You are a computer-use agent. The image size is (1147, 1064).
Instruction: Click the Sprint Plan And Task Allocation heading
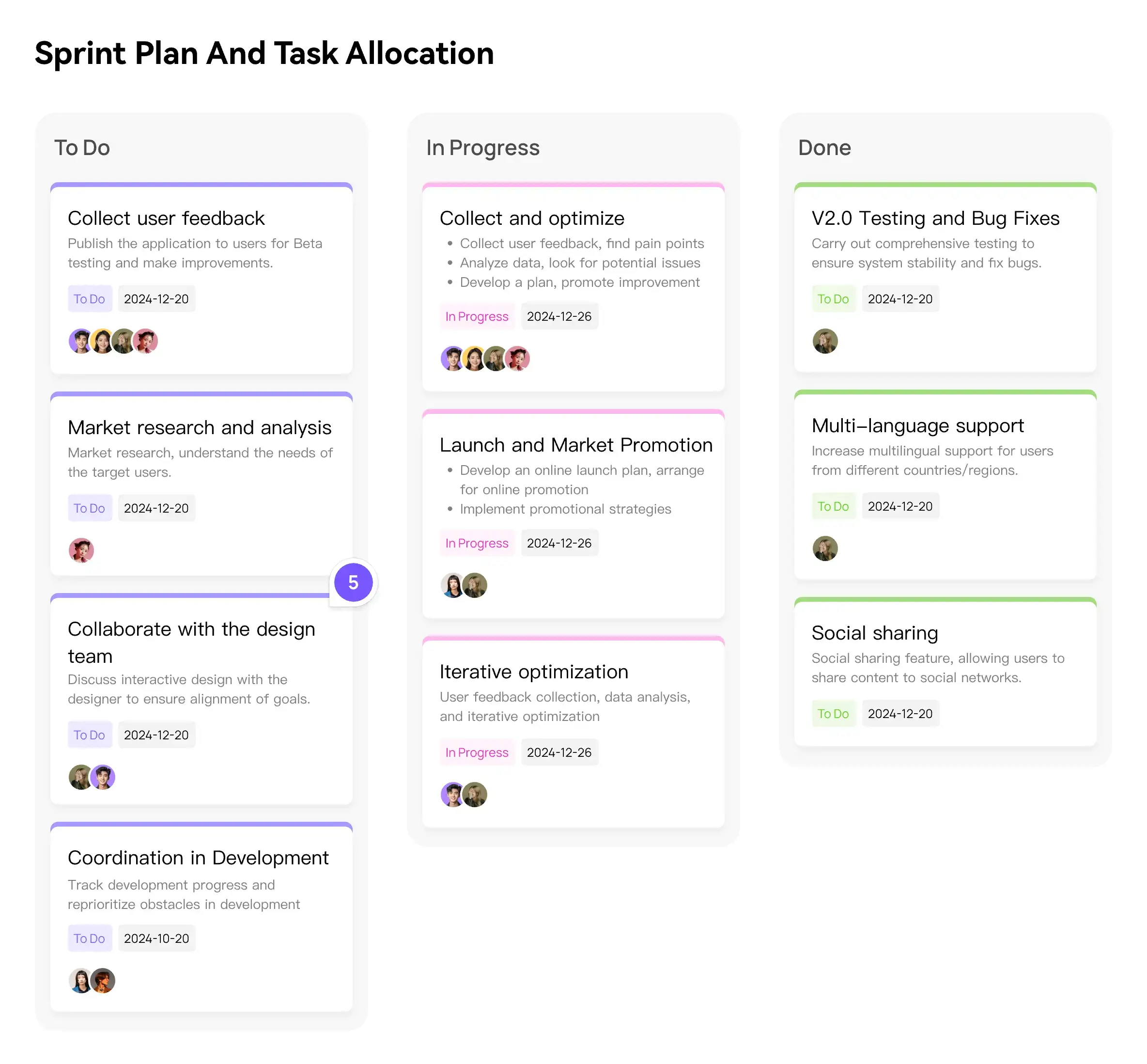[264, 54]
